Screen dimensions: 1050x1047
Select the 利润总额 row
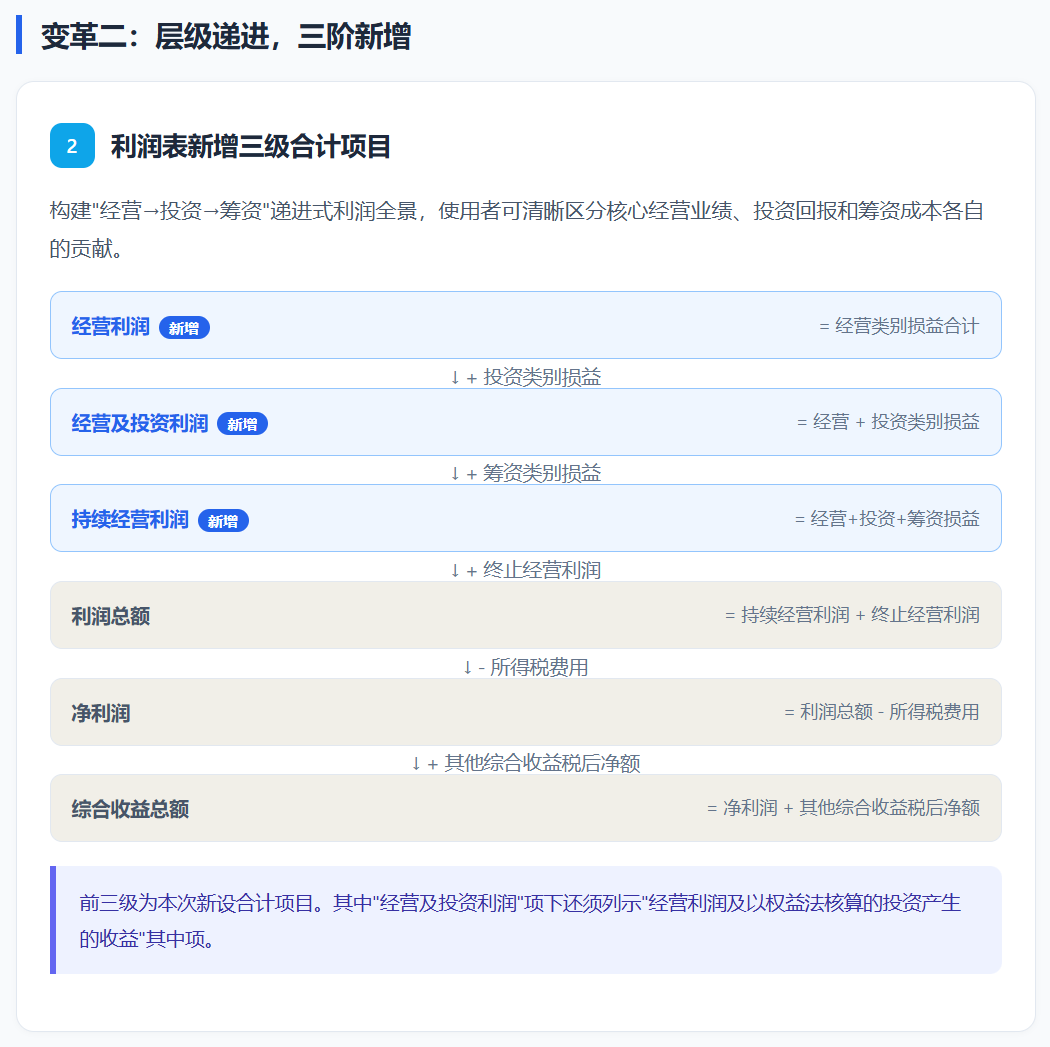pos(526,615)
